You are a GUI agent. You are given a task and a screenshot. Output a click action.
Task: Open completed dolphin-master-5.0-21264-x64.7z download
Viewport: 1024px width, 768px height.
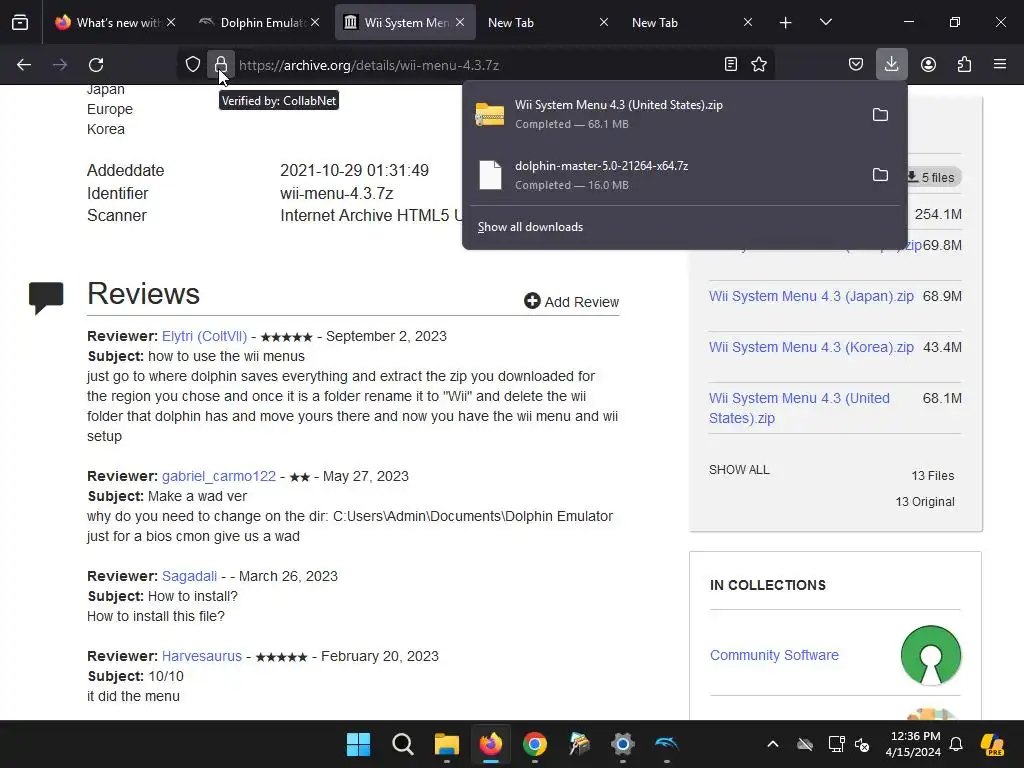click(x=666, y=175)
